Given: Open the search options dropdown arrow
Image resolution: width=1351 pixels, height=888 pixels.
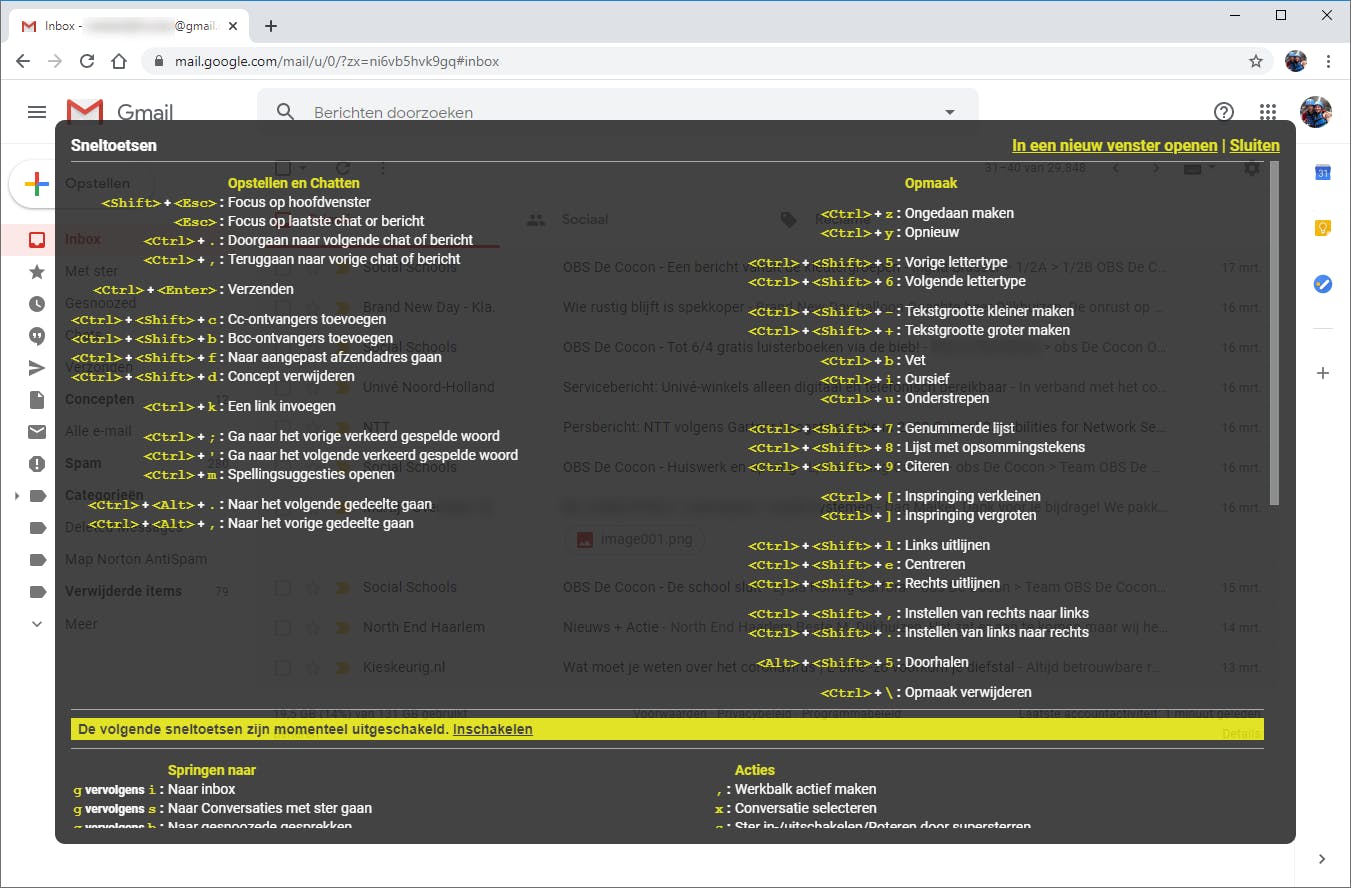Looking at the screenshot, I should point(950,112).
